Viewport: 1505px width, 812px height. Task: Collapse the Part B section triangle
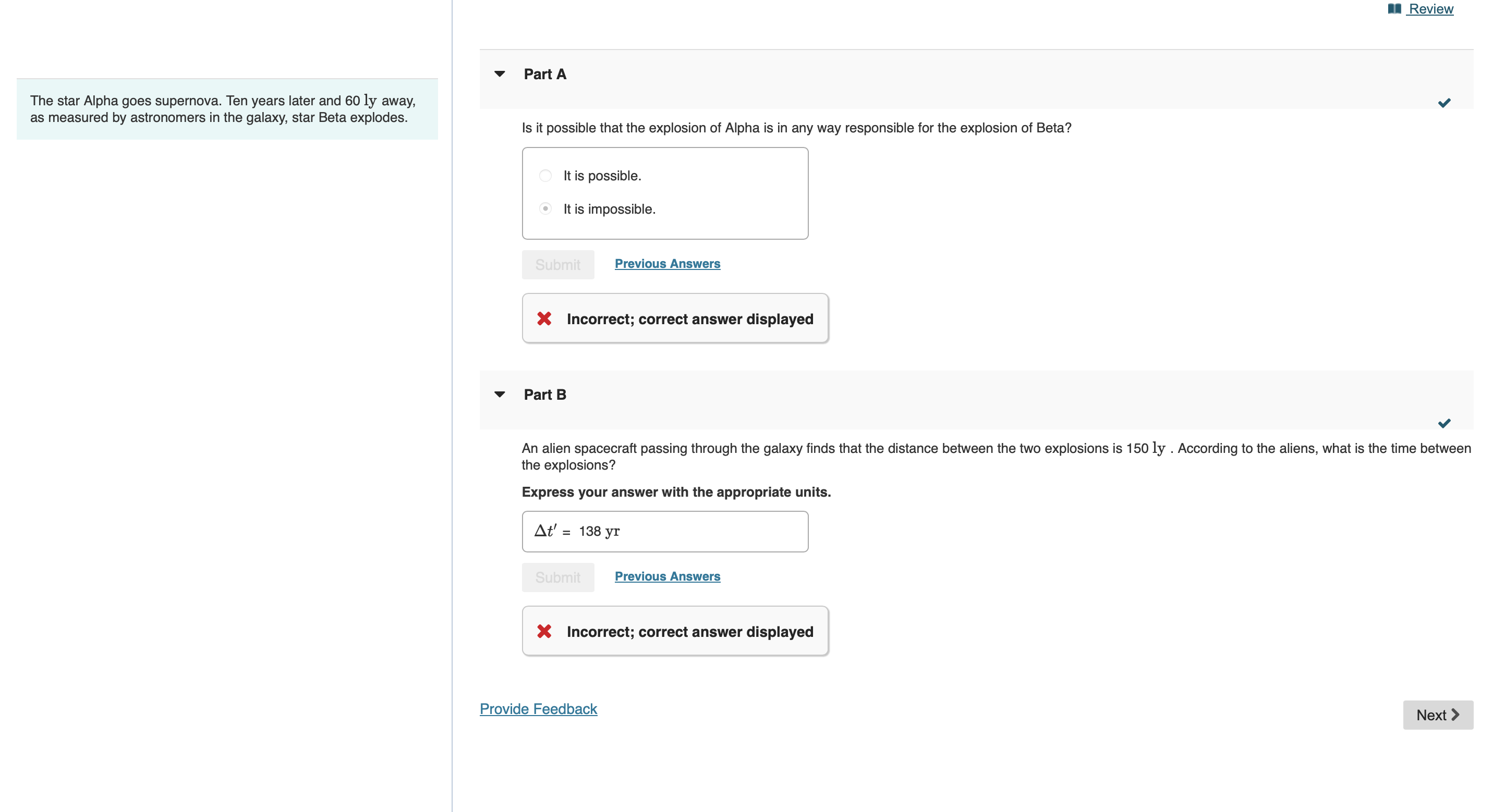pyautogui.click(x=500, y=395)
